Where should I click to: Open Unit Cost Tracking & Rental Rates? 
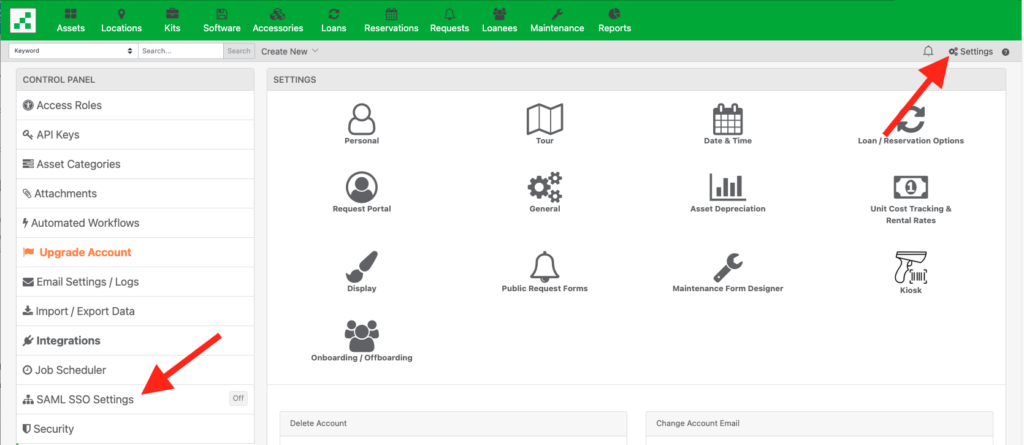pos(910,199)
